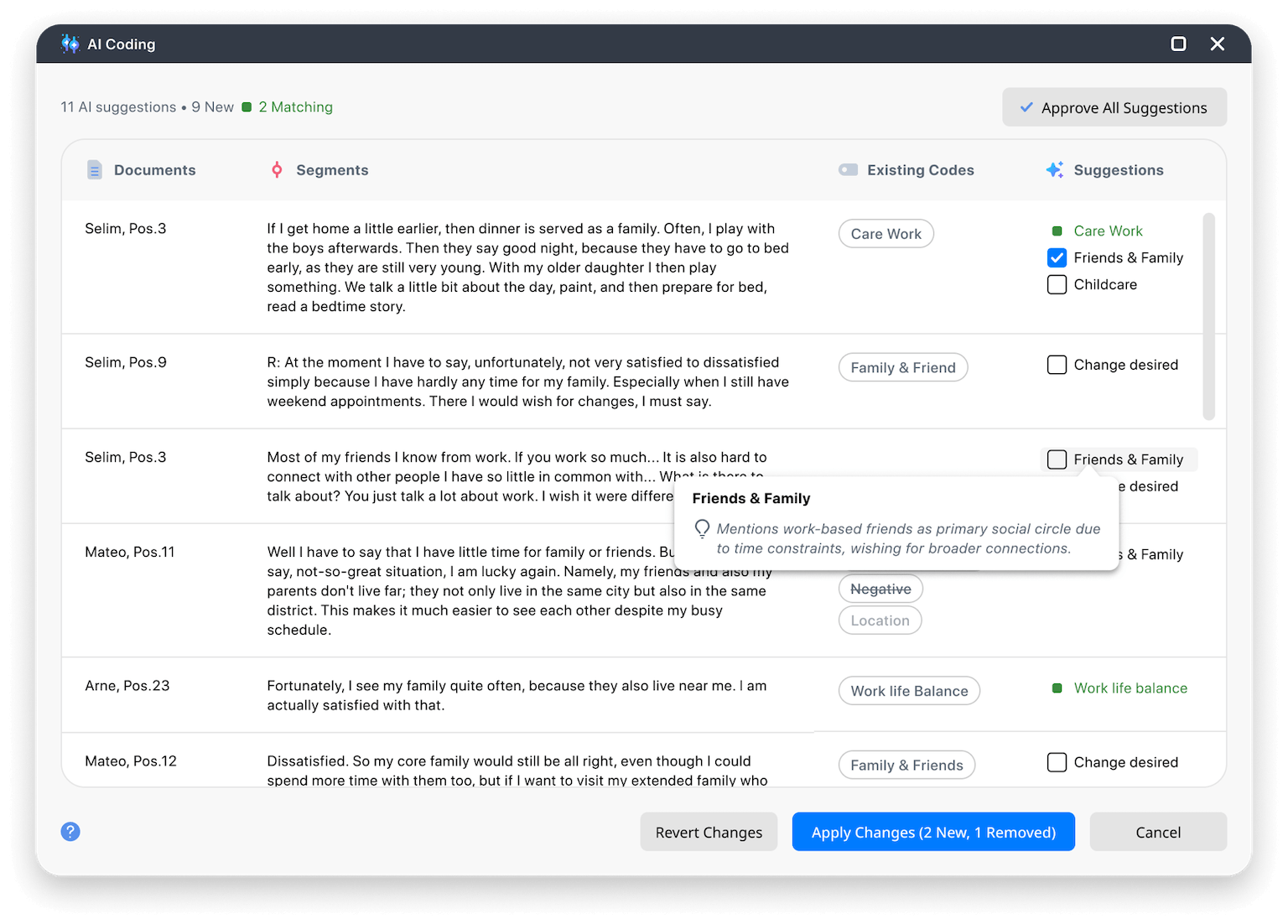
Task: Click the Documents column header document icon
Action: point(95,169)
